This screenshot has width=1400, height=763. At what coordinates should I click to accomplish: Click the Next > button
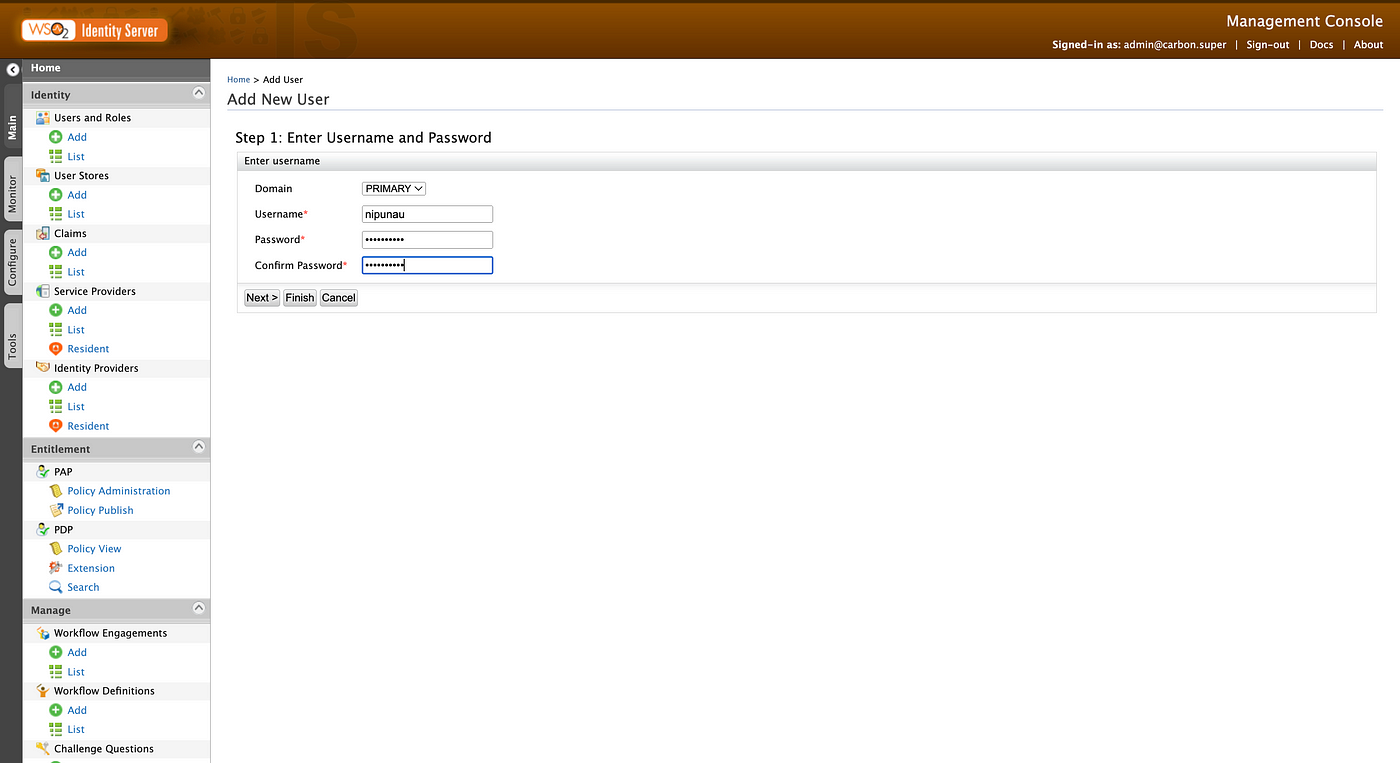262,298
